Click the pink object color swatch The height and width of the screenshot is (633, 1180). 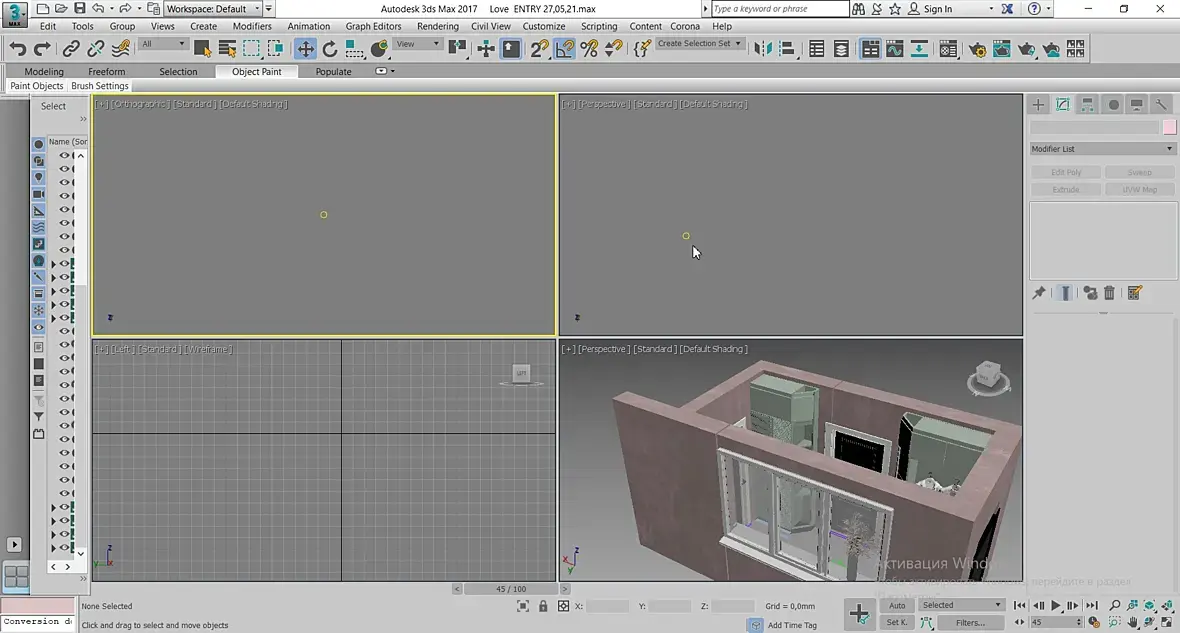[1169, 127]
